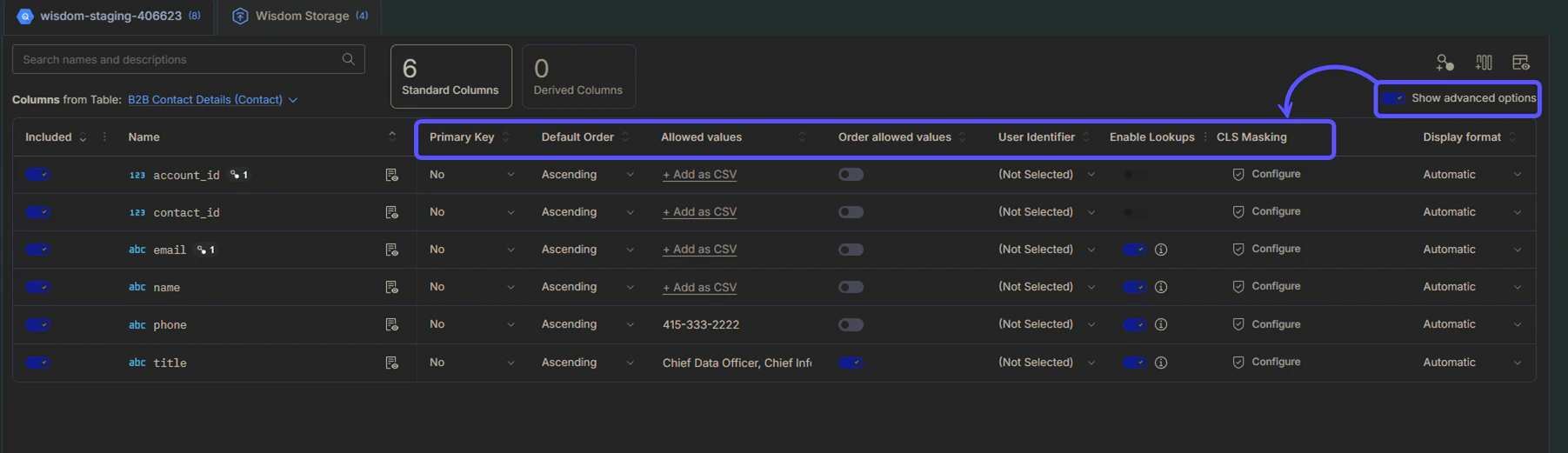The width and height of the screenshot is (1568, 453).
Task: Click the phone column name
Action: tap(170, 324)
